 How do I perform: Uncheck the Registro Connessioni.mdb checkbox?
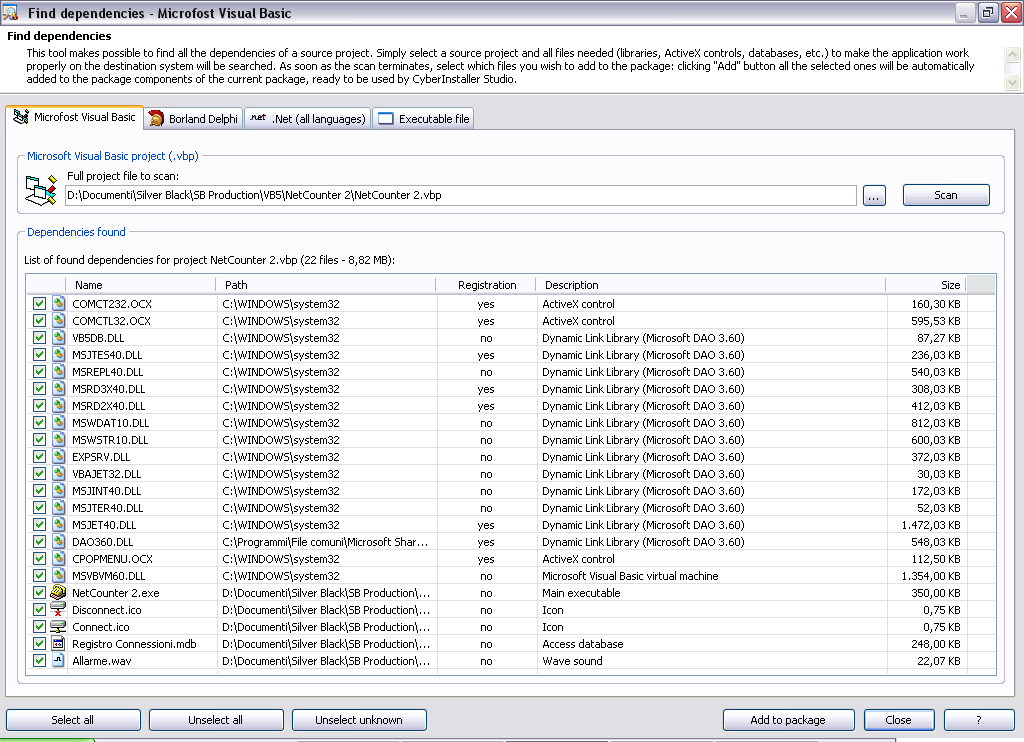coord(39,643)
